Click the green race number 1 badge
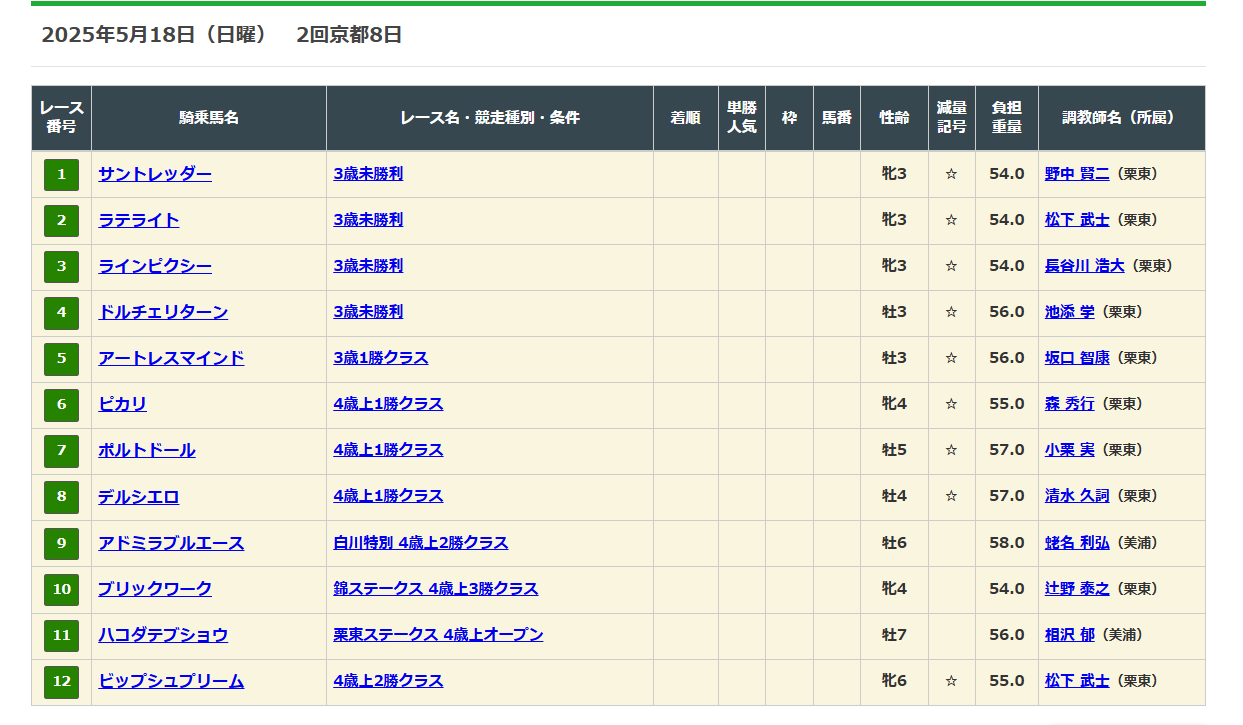The width and height of the screenshot is (1243, 725). (61, 174)
